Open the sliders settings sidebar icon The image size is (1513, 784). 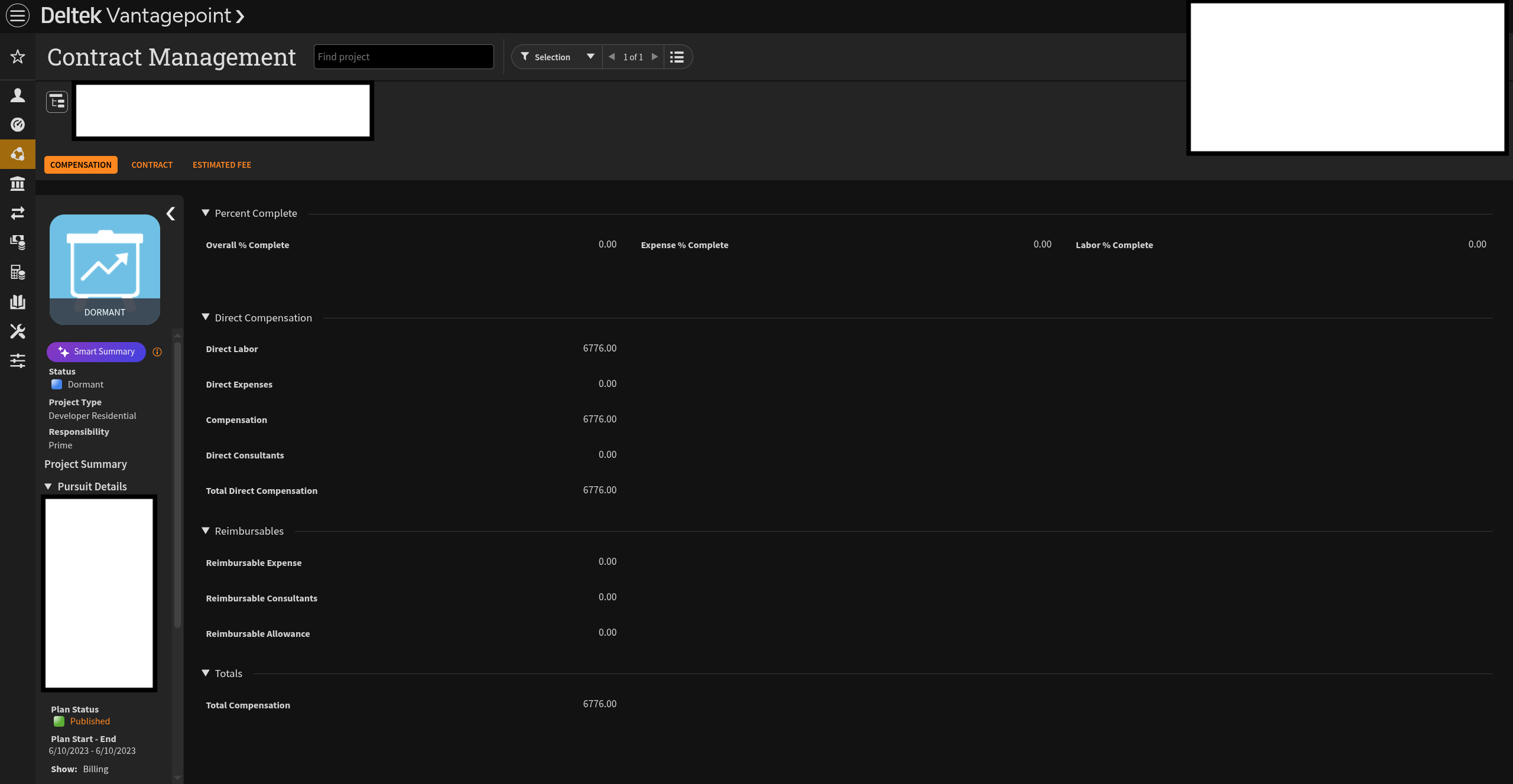(x=18, y=360)
